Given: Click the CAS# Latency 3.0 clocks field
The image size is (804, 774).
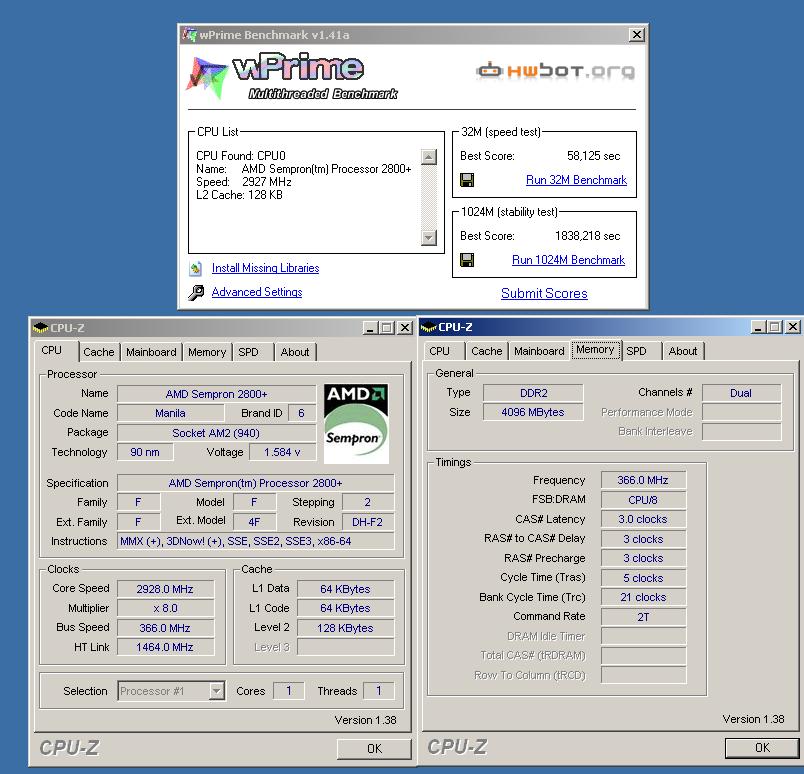Looking at the screenshot, I should click(x=643, y=519).
